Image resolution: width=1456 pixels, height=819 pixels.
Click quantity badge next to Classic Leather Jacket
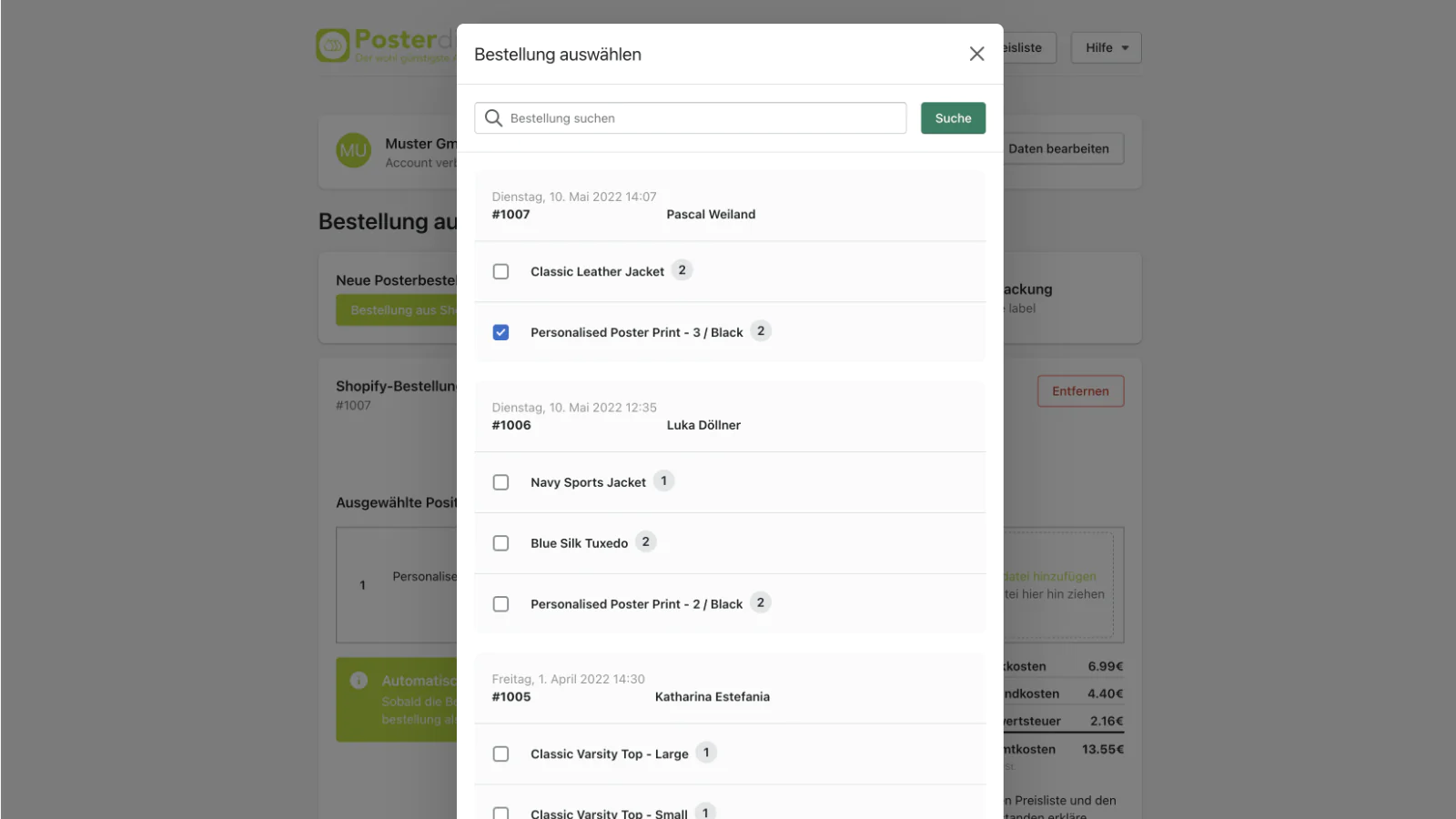(x=682, y=270)
